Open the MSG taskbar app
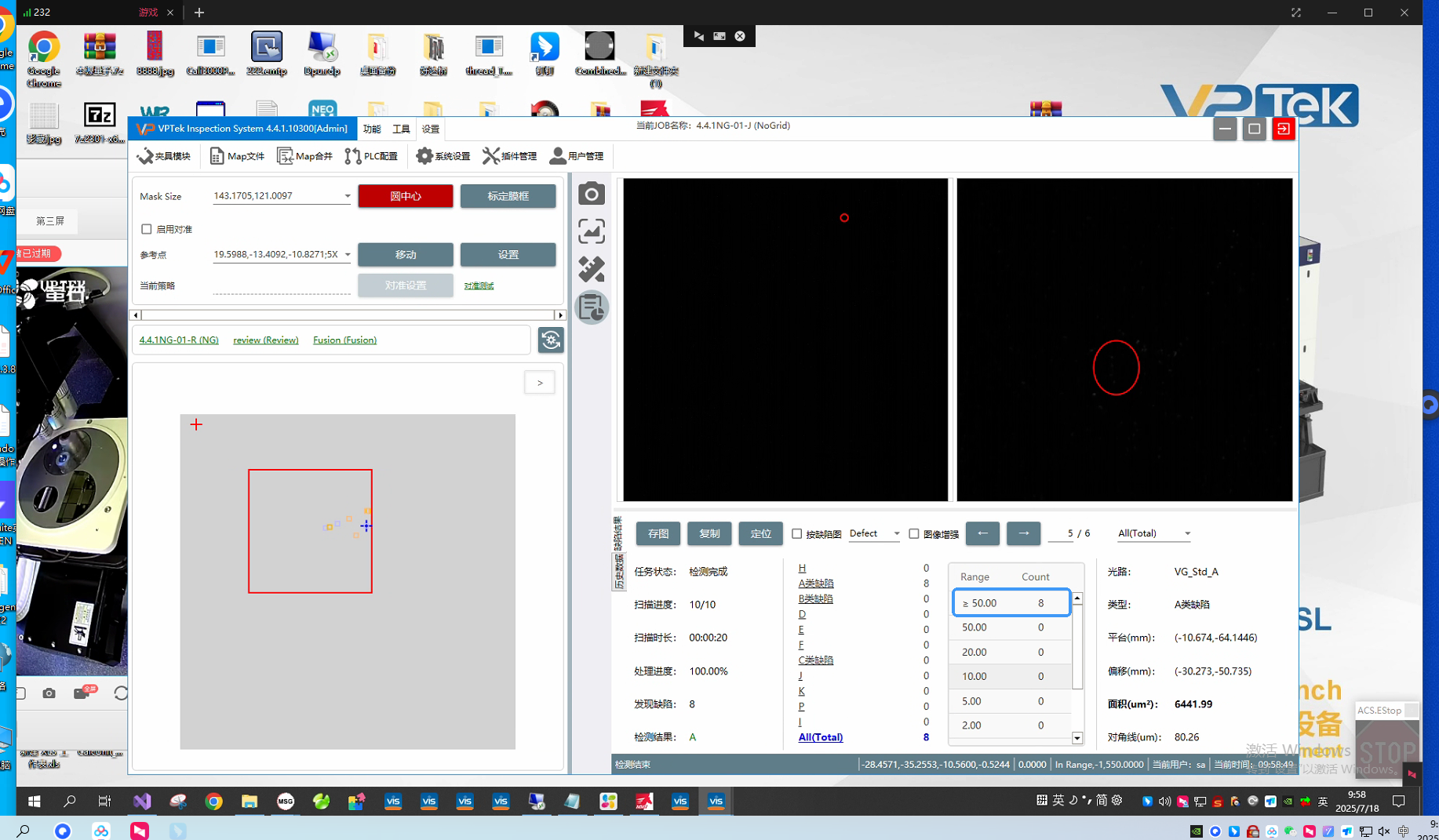This screenshot has height=840, width=1439. coord(286,801)
